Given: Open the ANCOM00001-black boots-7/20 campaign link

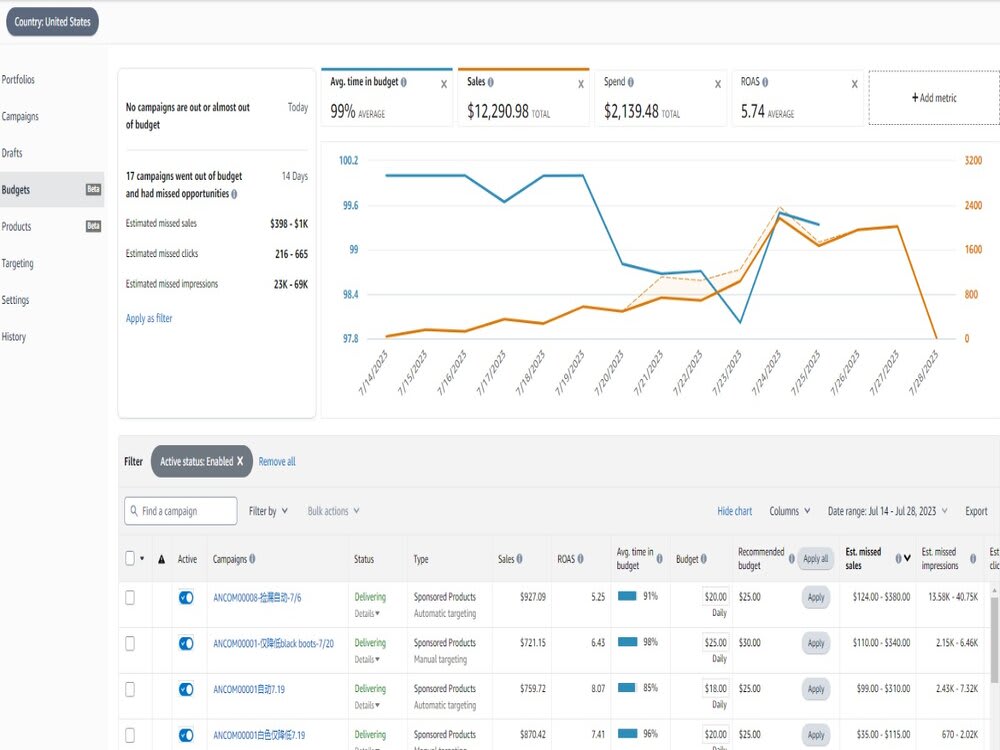Looking at the screenshot, I should (x=274, y=643).
